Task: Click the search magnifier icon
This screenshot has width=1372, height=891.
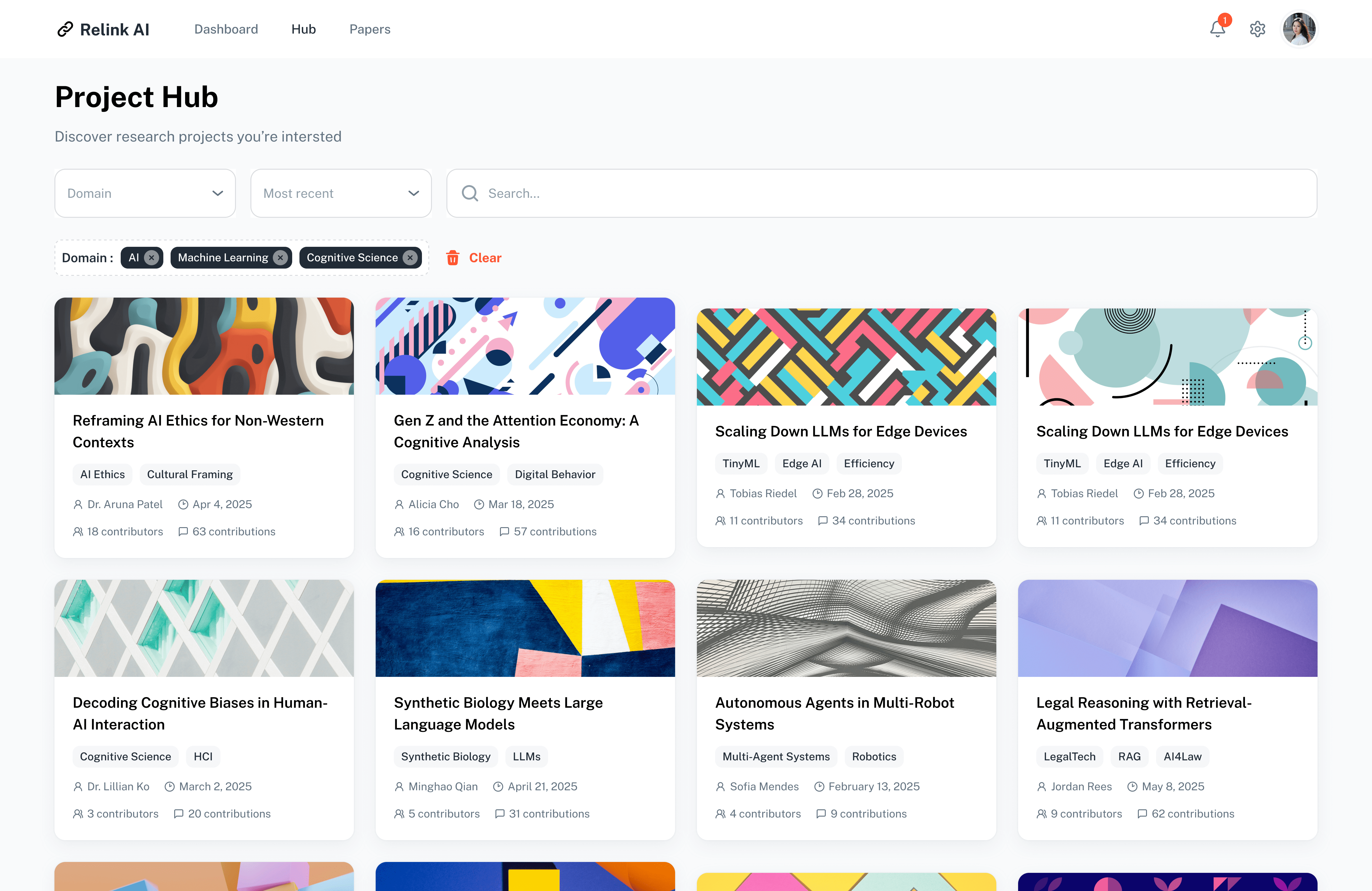Action: coord(470,193)
